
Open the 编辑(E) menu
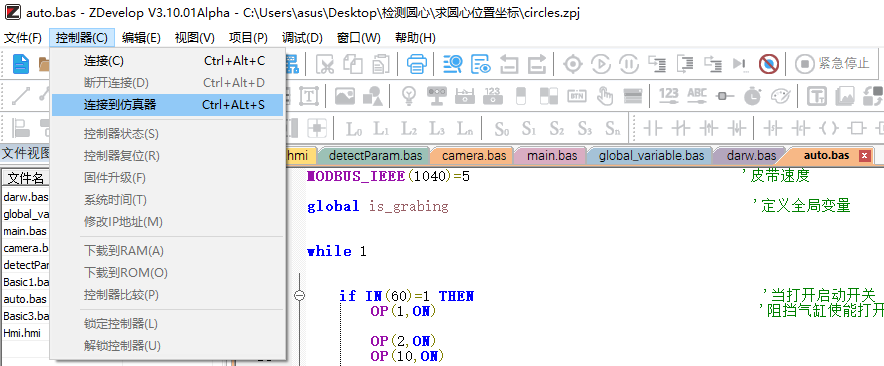(x=141, y=38)
